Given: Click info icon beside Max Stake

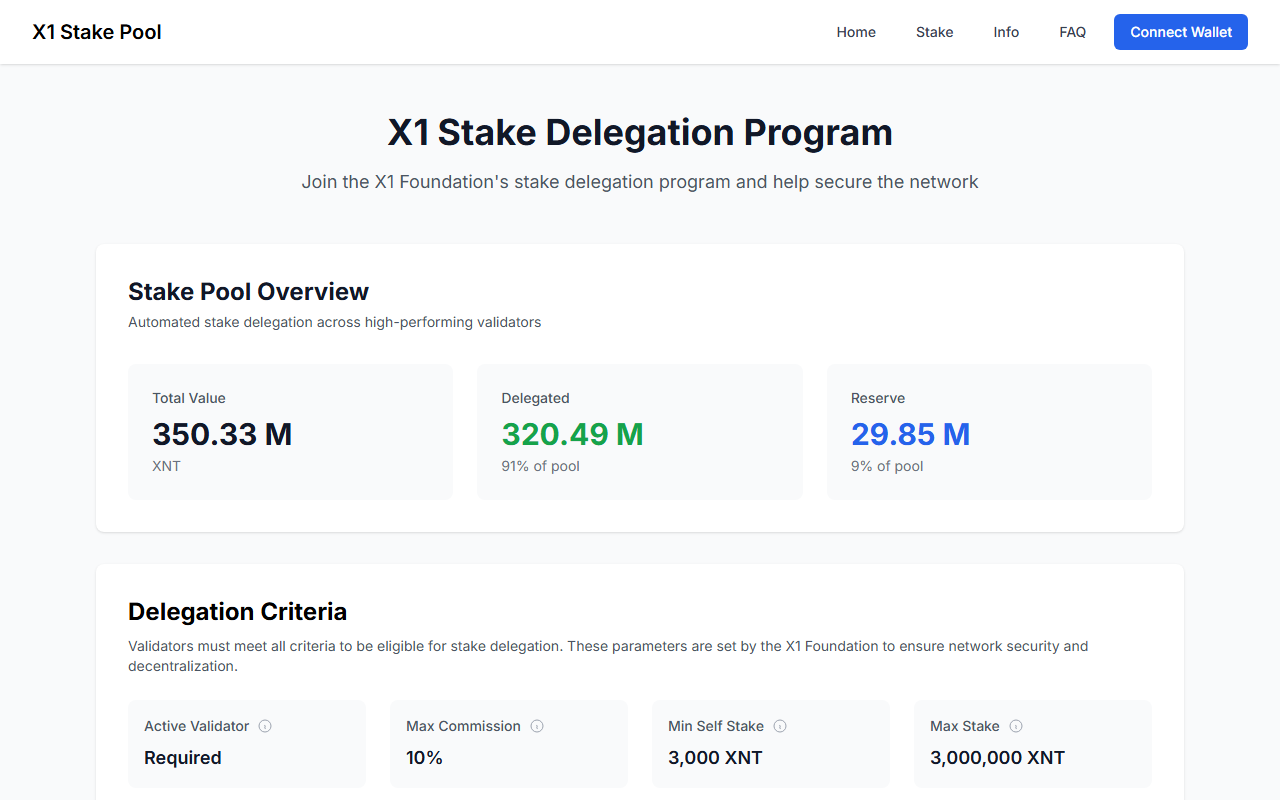Looking at the screenshot, I should (x=1016, y=726).
